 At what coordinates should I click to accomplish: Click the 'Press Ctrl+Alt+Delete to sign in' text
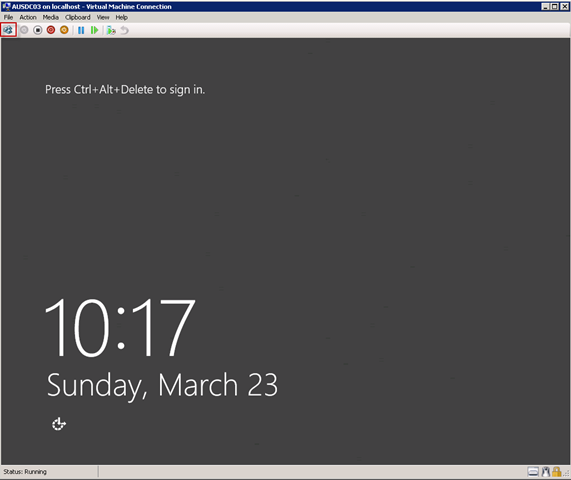(125, 90)
